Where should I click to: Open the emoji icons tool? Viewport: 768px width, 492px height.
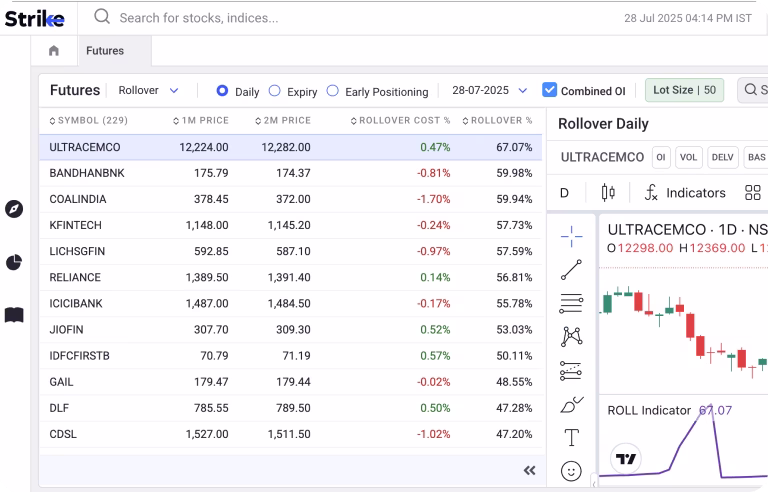pos(571,470)
